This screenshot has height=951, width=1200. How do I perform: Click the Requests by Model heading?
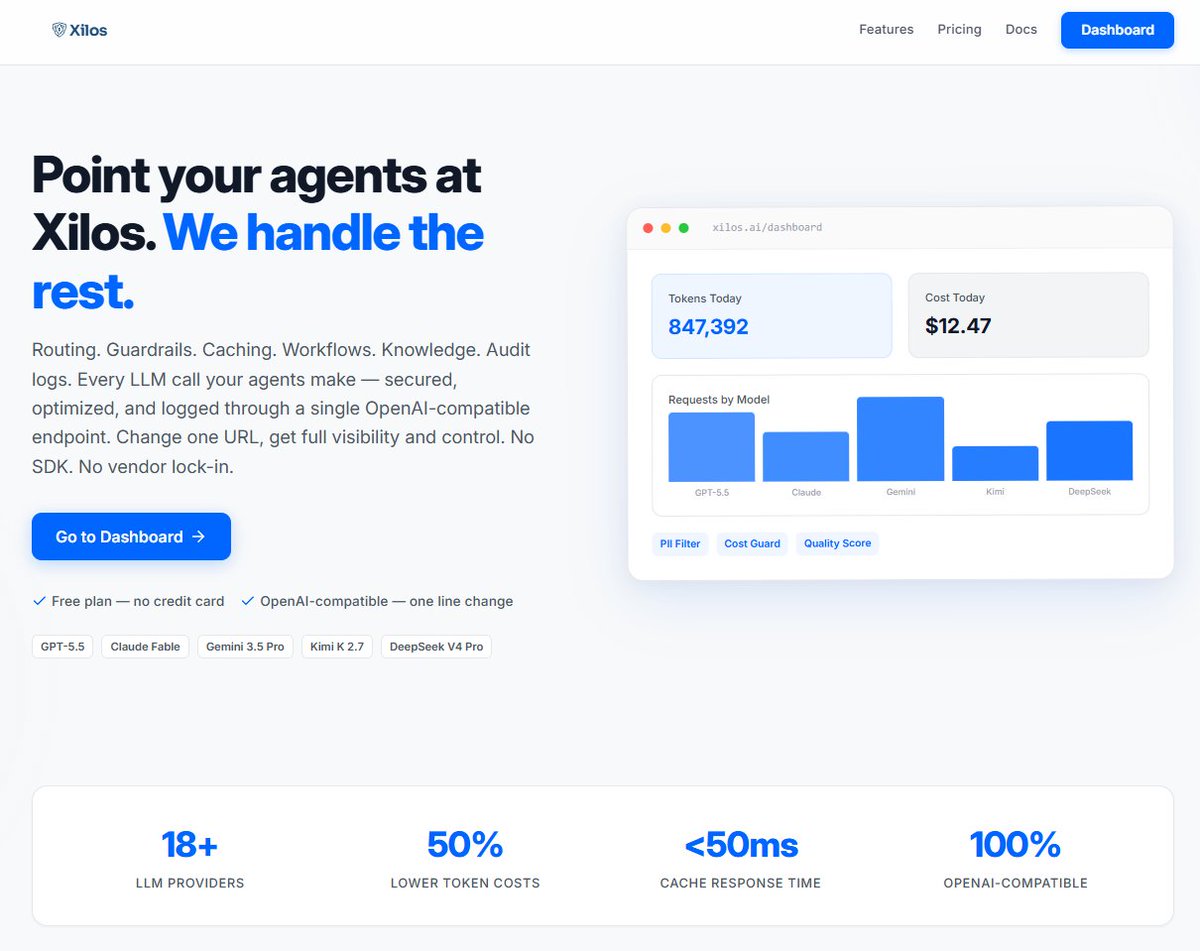point(719,400)
